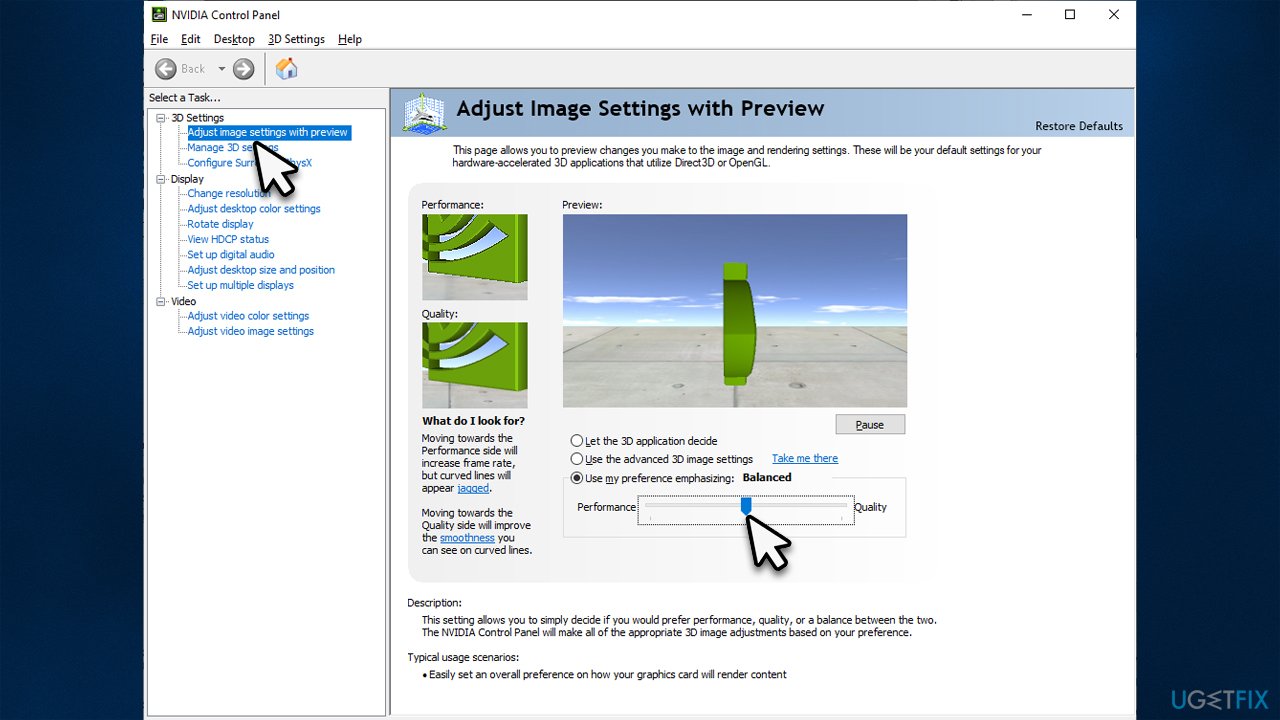This screenshot has width=1280, height=720.
Task: Open the Back history dropdown arrow
Action: (x=222, y=69)
